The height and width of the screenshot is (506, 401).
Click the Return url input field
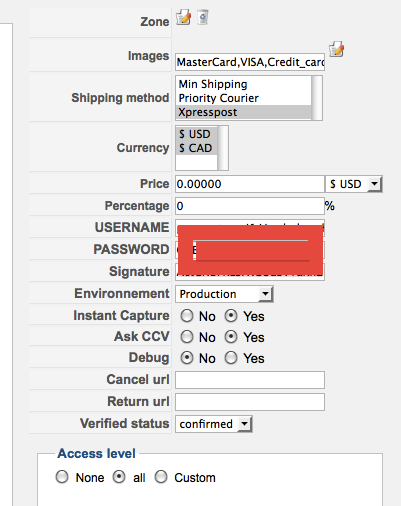(250, 402)
